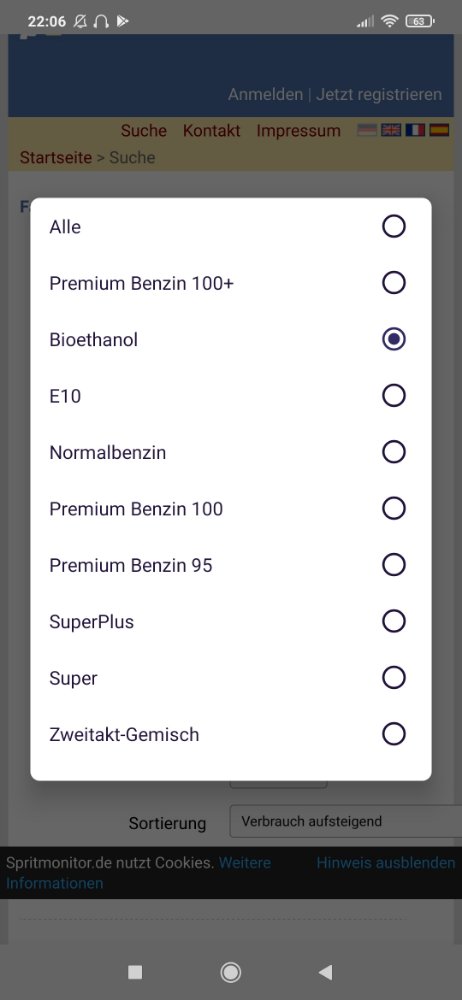Dismiss cookie notice via Hinweis ausblenden
462x1000 pixels.
point(386,863)
